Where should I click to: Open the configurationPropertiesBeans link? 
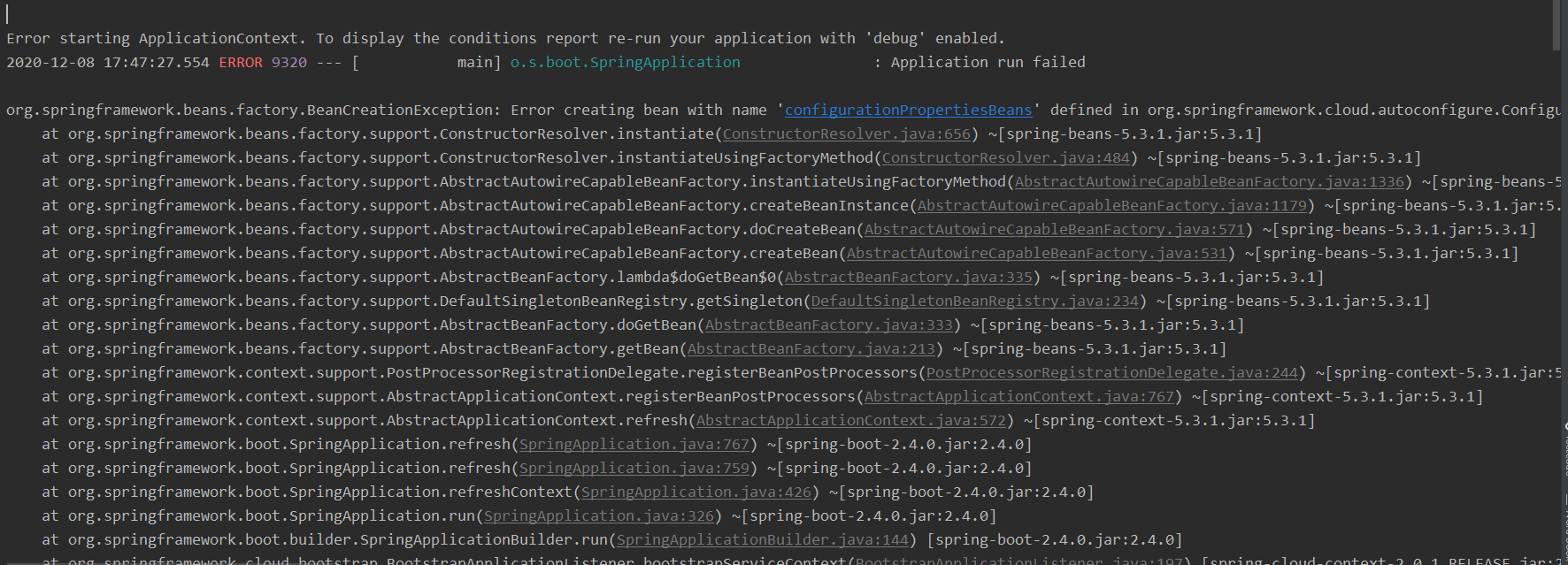tap(908, 110)
